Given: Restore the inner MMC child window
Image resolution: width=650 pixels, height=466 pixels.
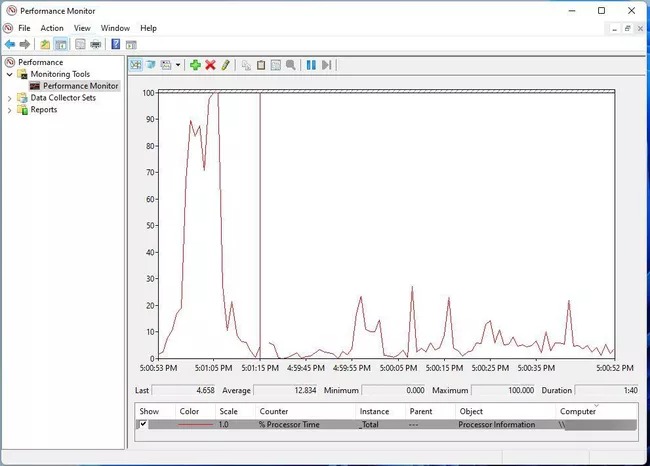Looking at the screenshot, I should click(x=628, y=29).
